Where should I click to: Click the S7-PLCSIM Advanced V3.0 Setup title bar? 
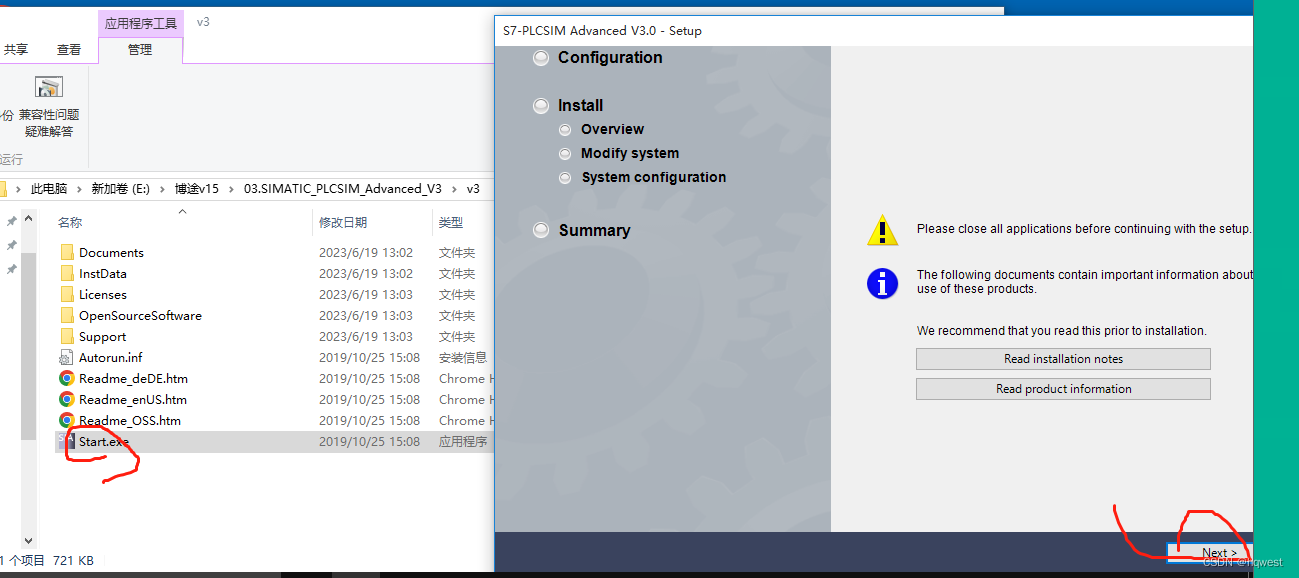[874, 31]
